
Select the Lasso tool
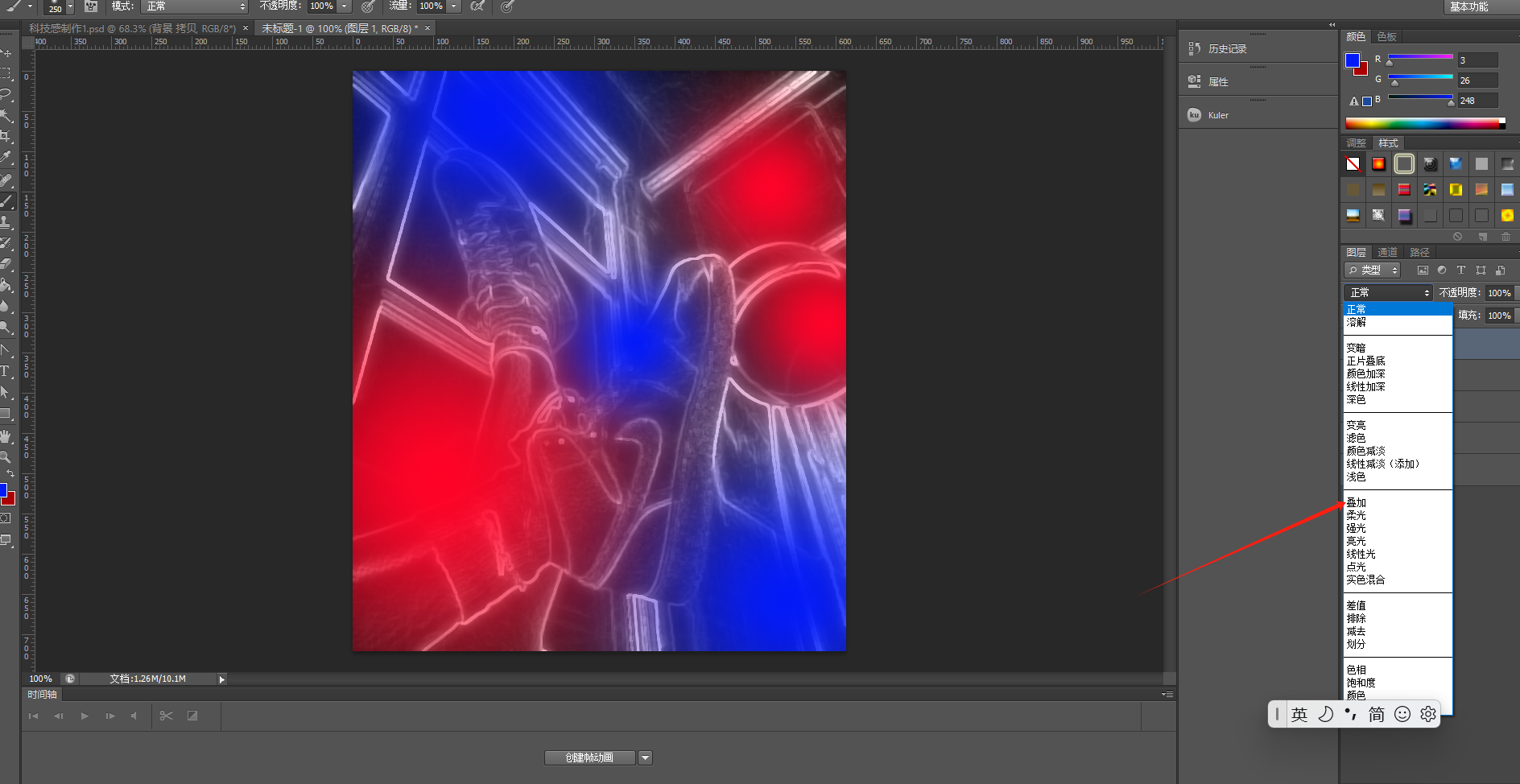point(6,94)
